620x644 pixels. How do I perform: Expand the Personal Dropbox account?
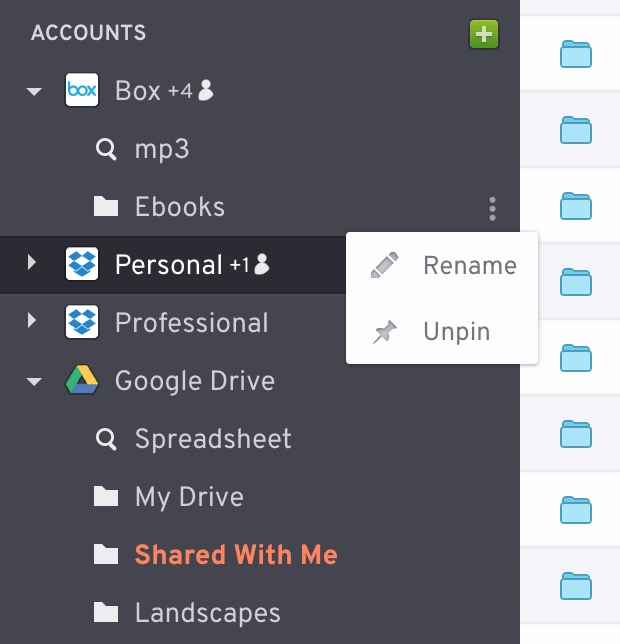tap(32, 262)
